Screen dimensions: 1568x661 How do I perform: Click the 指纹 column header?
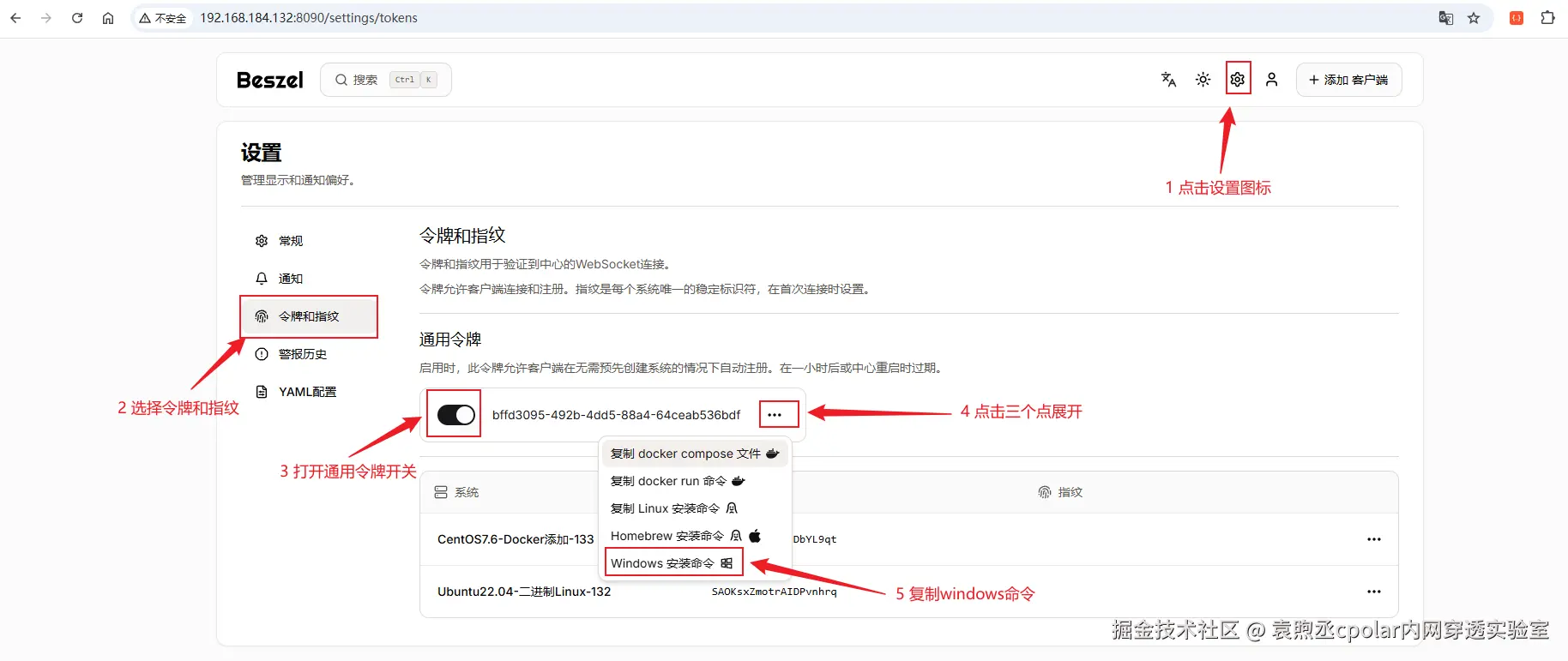click(x=1060, y=492)
